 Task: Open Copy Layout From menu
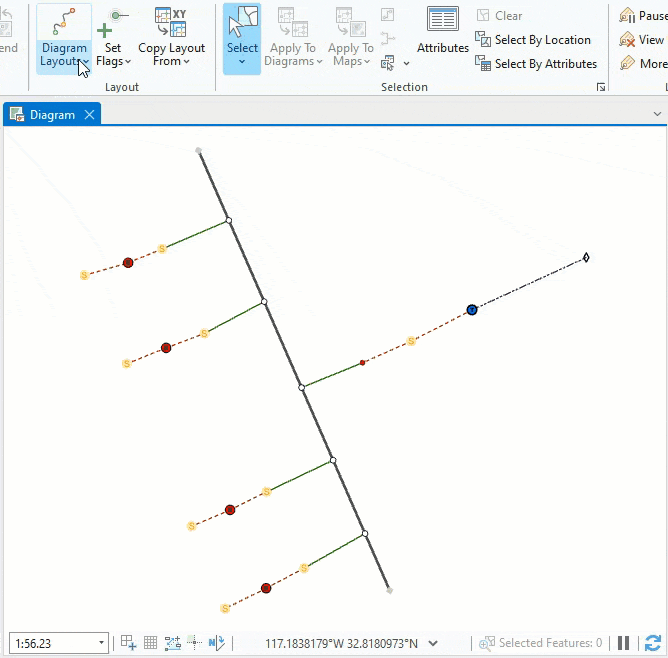point(171,39)
